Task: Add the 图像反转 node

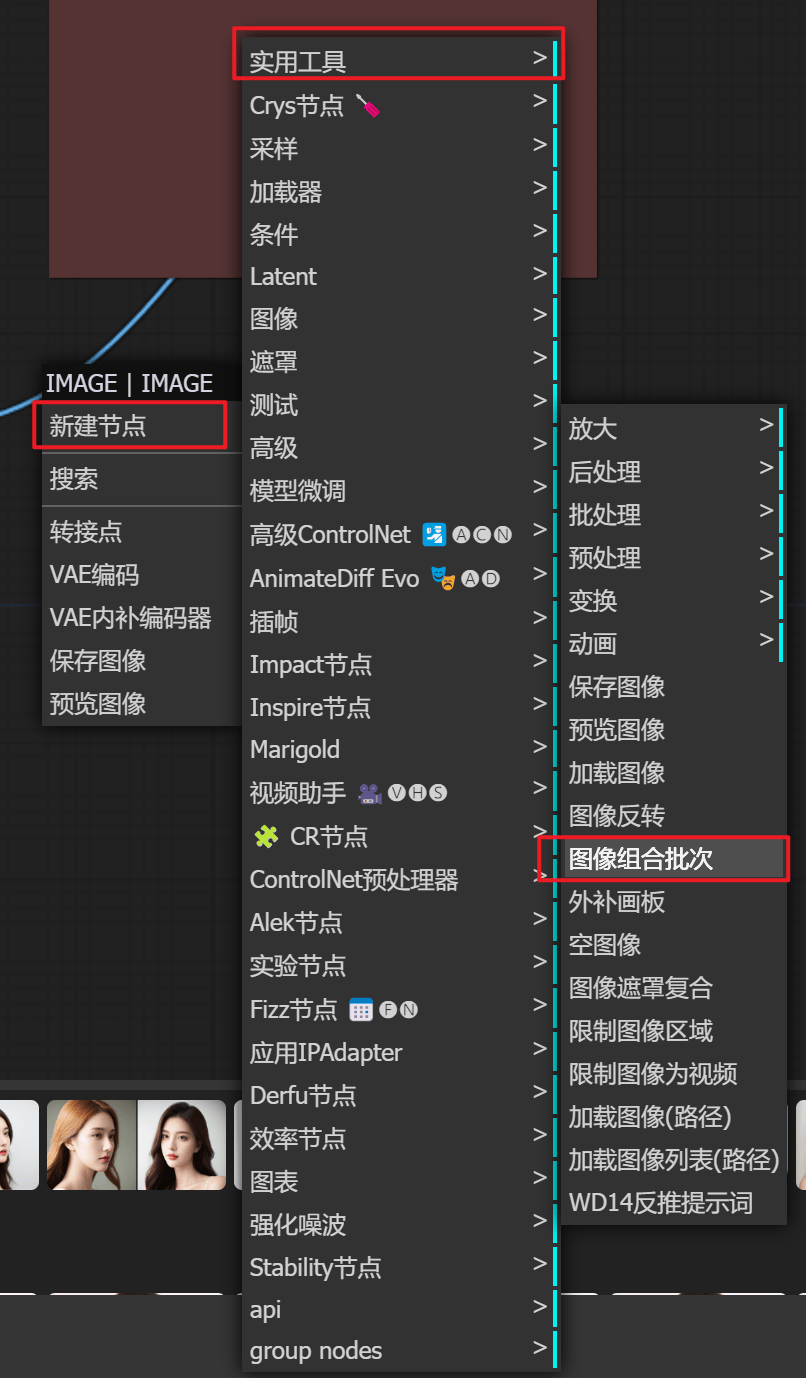Action: (673, 815)
